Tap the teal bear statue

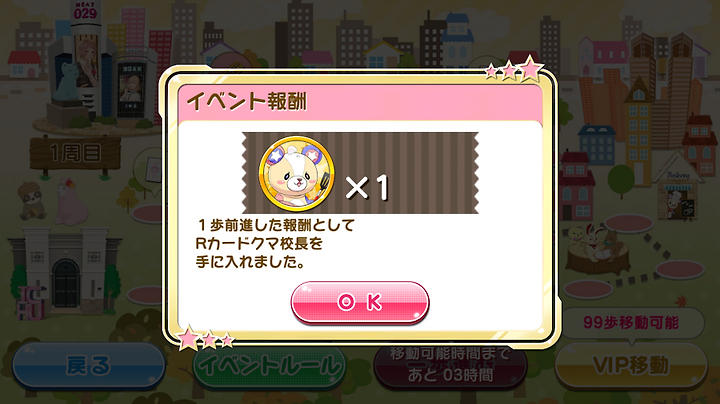(x=67, y=85)
